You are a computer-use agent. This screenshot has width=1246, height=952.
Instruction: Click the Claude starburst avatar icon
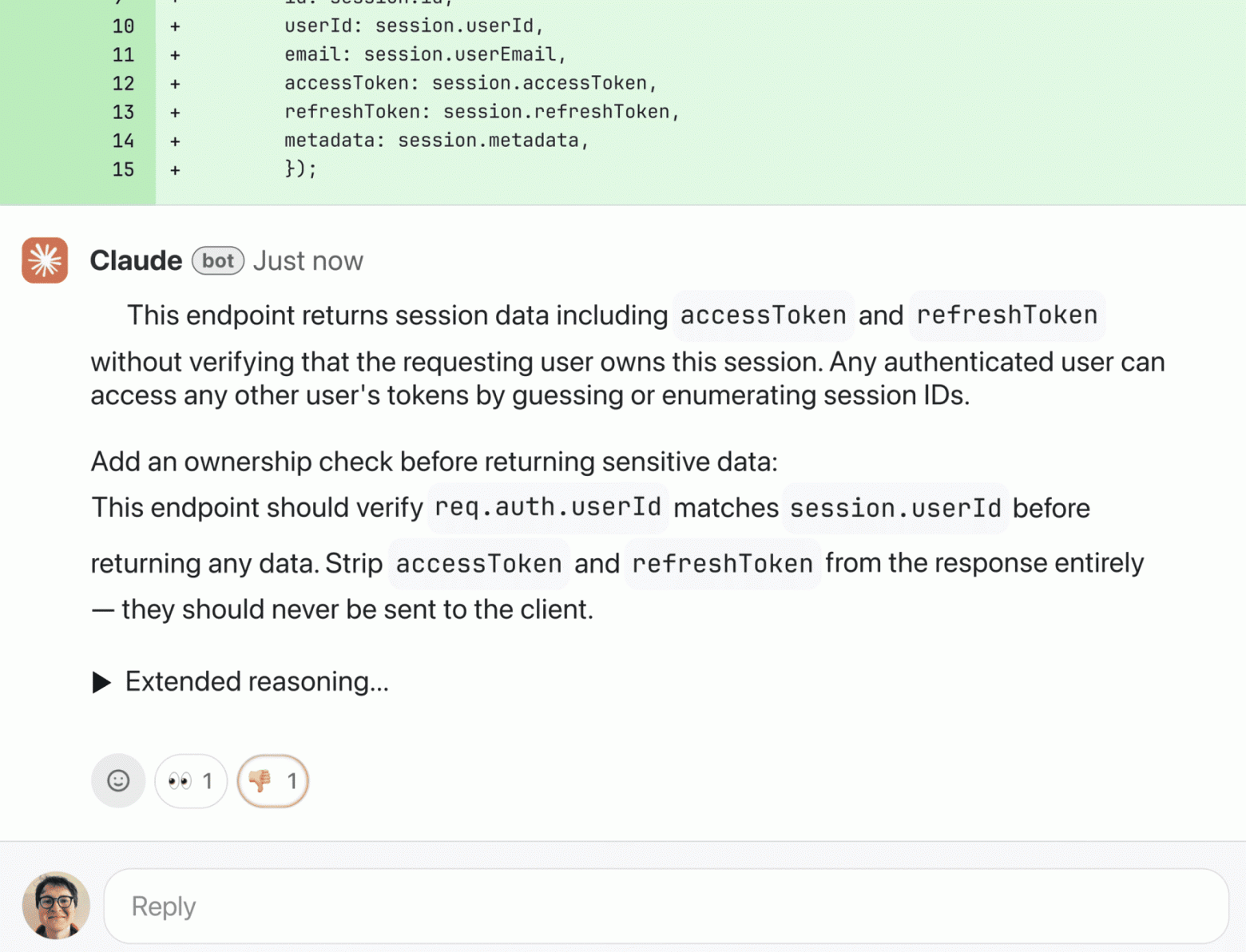tap(45, 260)
